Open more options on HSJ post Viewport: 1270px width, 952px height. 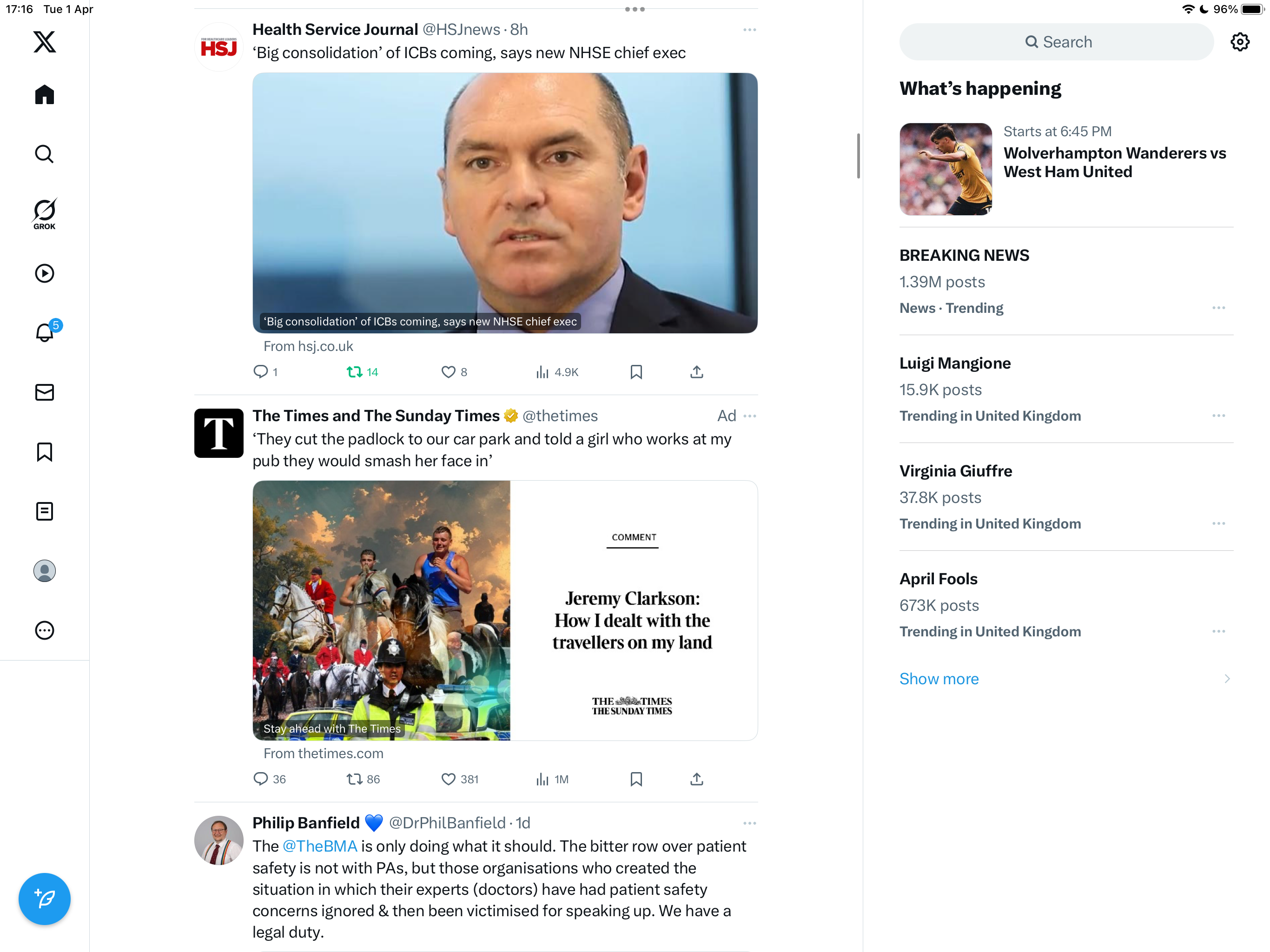[749, 30]
